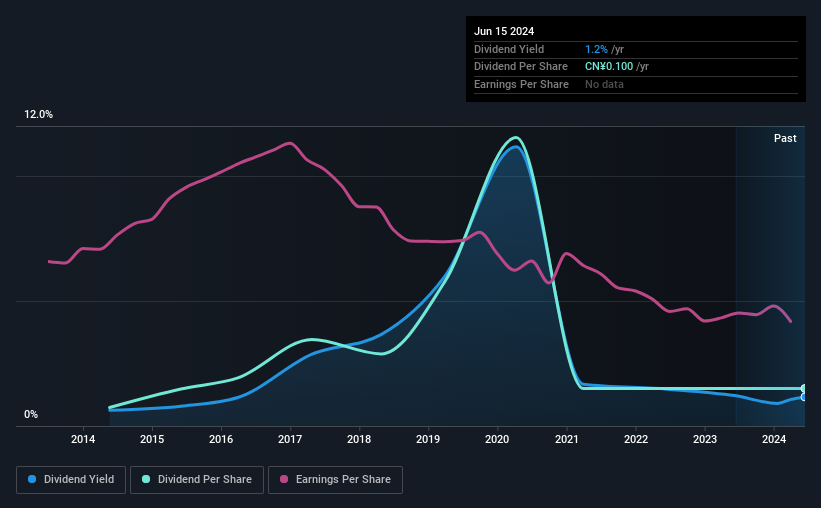Toggle the Earnings Per Share legend button

335,480
